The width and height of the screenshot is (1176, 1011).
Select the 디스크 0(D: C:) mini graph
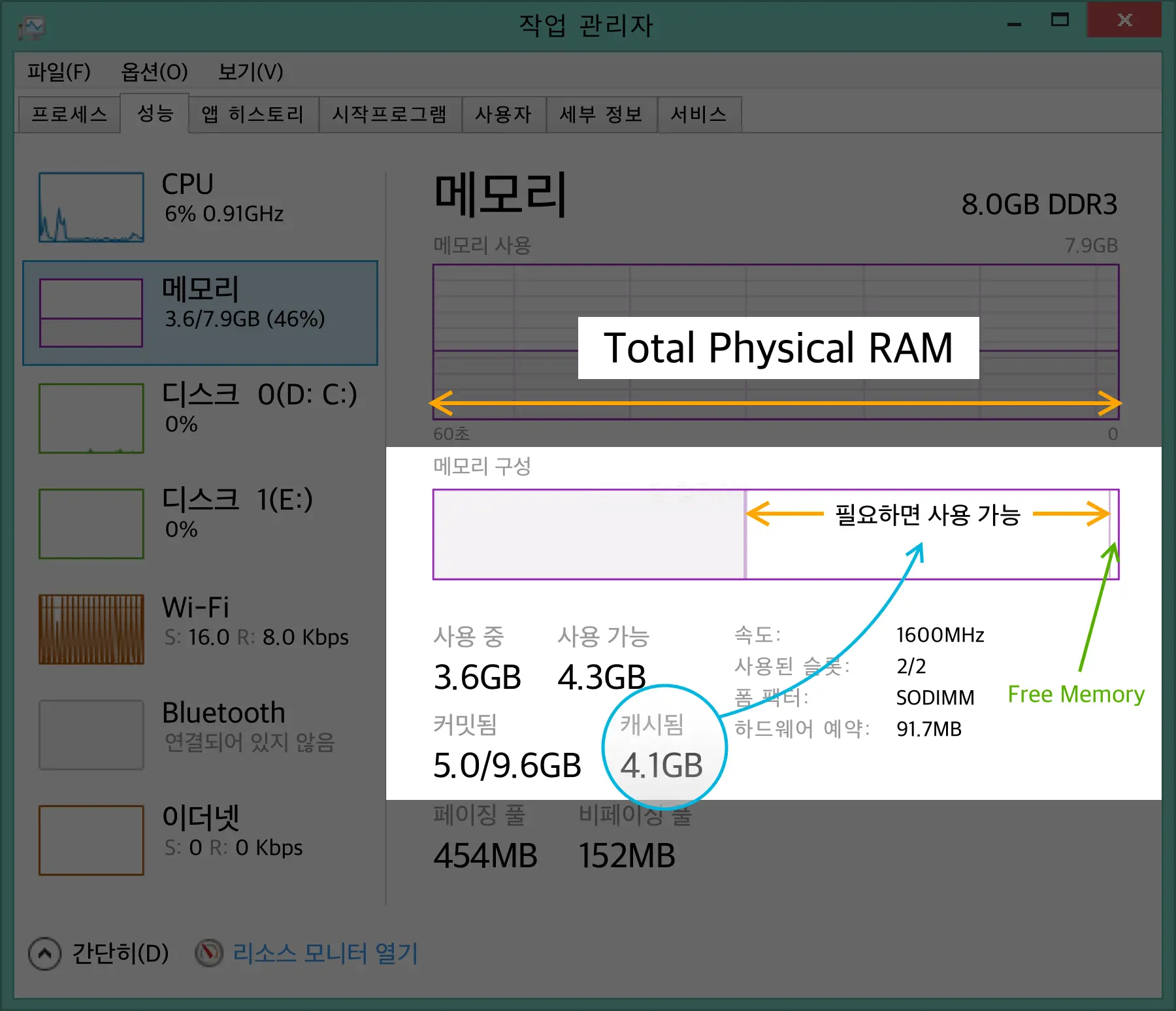(91, 418)
